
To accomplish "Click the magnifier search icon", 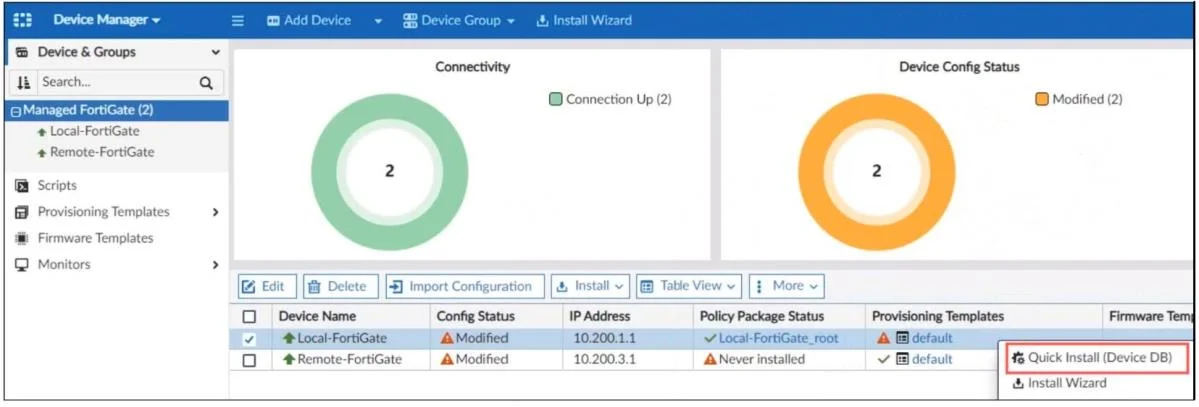I will 206,83.
